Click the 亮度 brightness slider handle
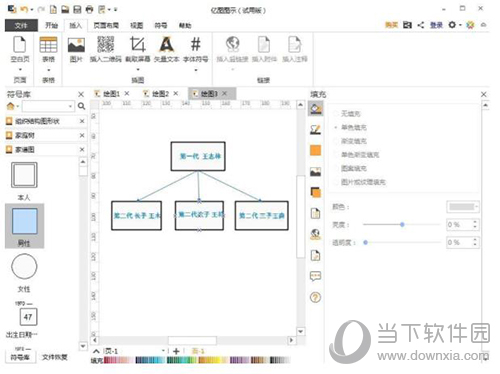The height and width of the screenshot is (374, 500). pyautogui.click(x=402, y=225)
